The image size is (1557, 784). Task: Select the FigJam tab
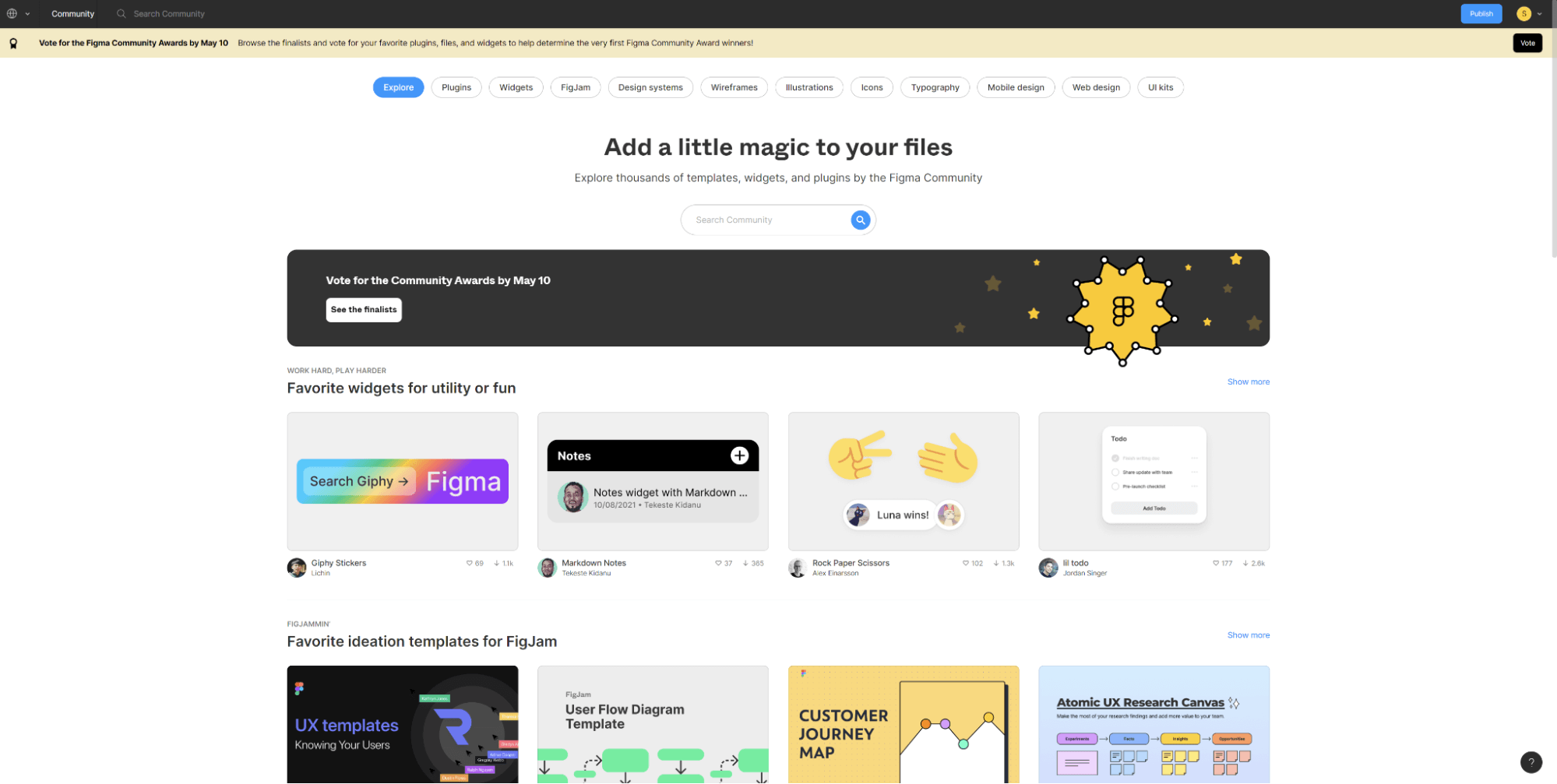click(576, 87)
